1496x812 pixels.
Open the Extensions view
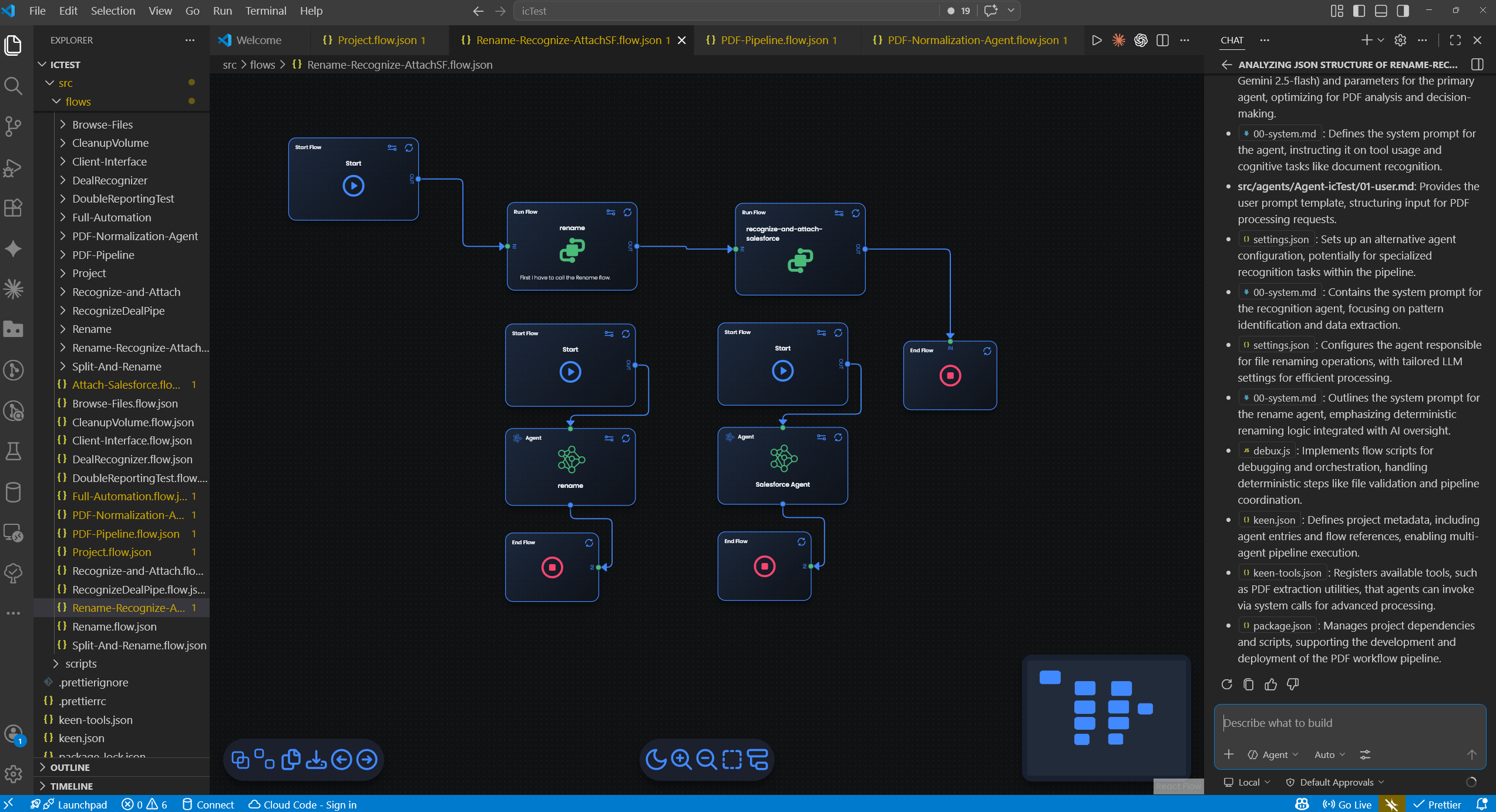click(13, 208)
